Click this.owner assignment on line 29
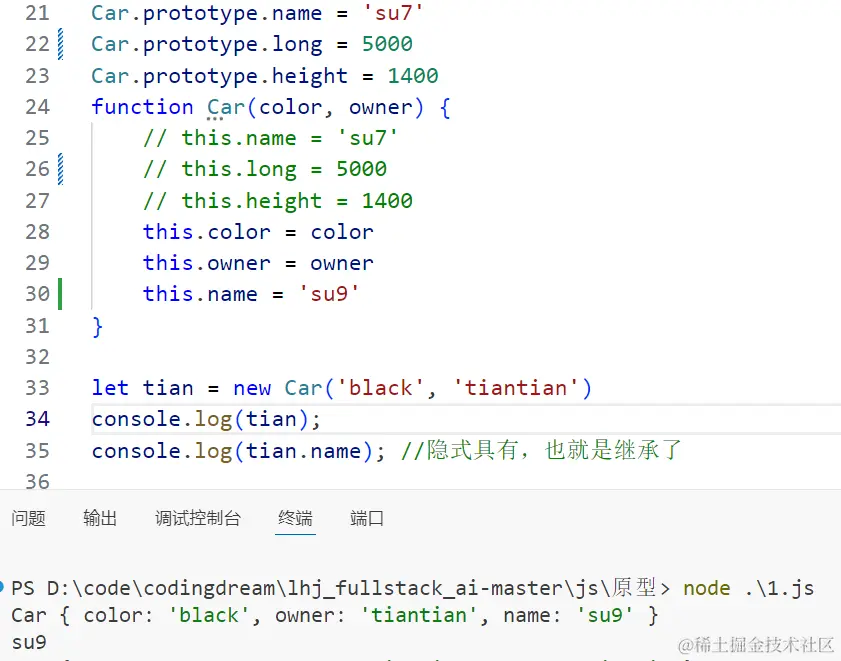The image size is (841, 661). (x=258, y=263)
